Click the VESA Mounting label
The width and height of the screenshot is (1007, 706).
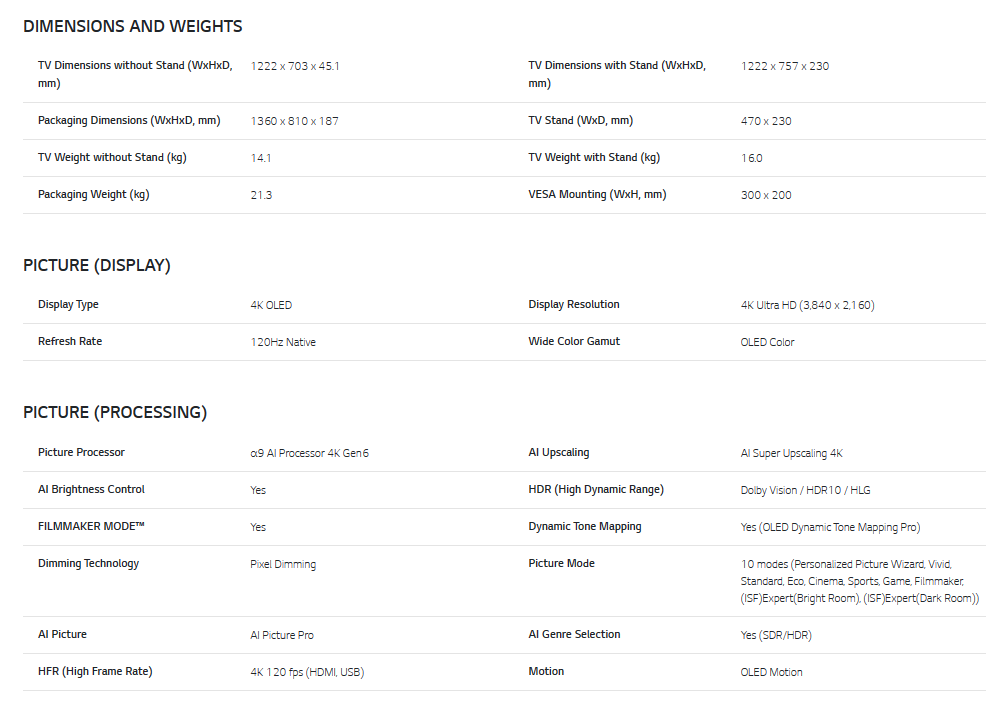pos(597,195)
